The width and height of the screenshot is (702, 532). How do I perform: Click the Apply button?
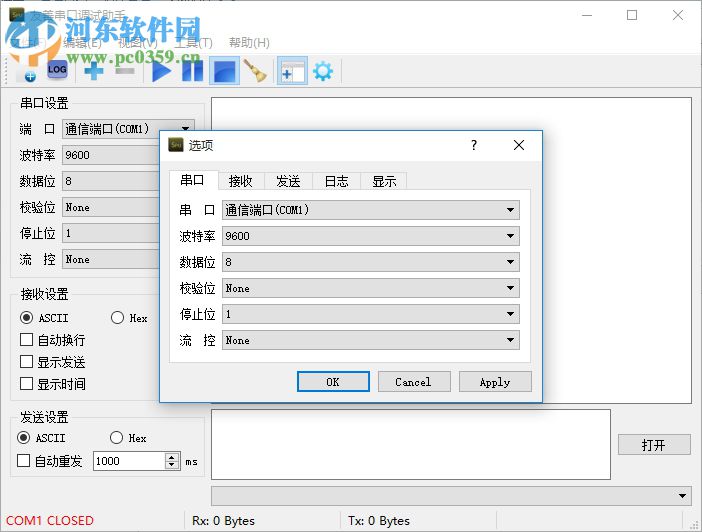(495, 382)
